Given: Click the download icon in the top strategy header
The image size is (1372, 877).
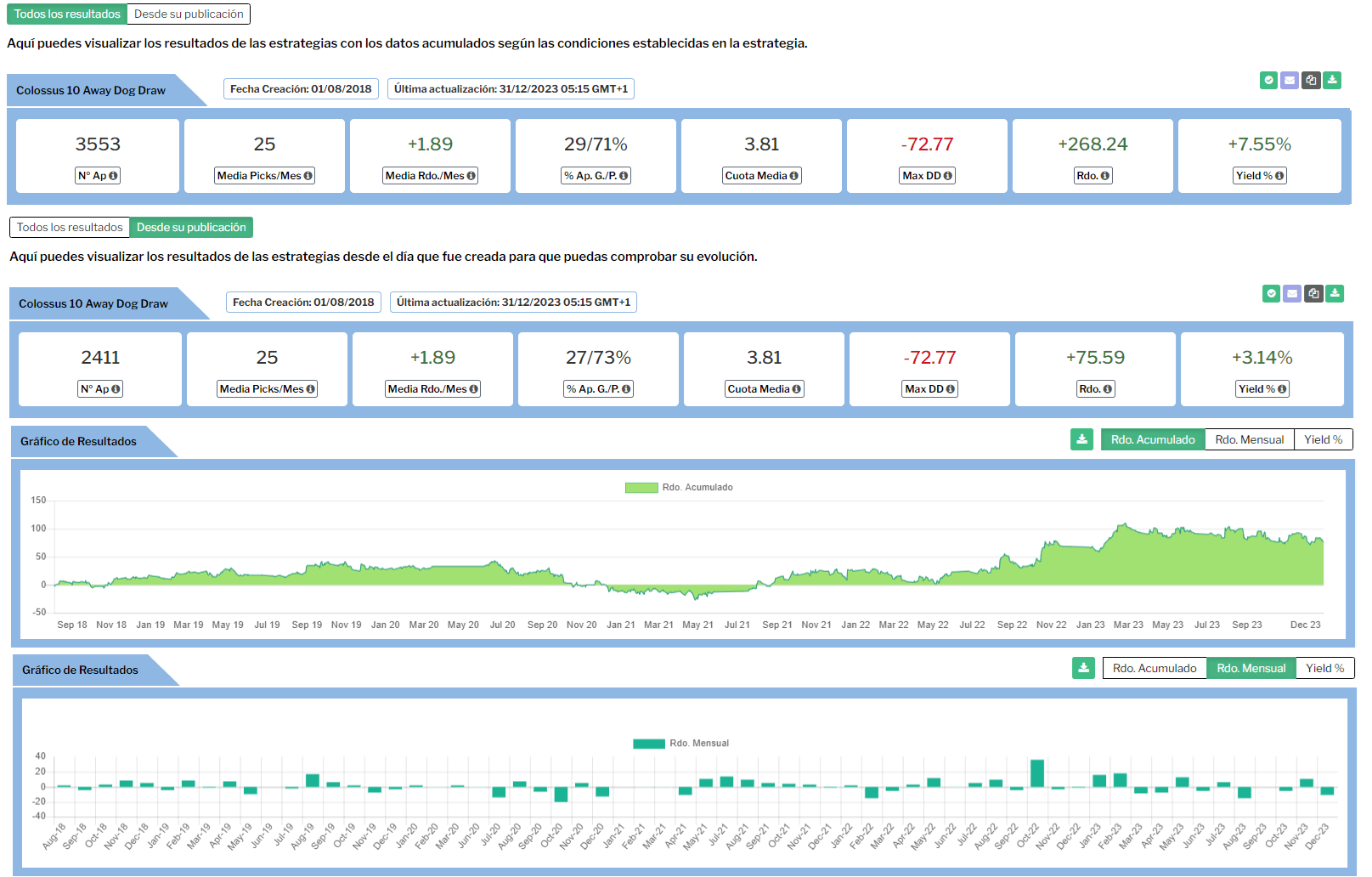Looking at the screenshot, I should pos(1332,80).
